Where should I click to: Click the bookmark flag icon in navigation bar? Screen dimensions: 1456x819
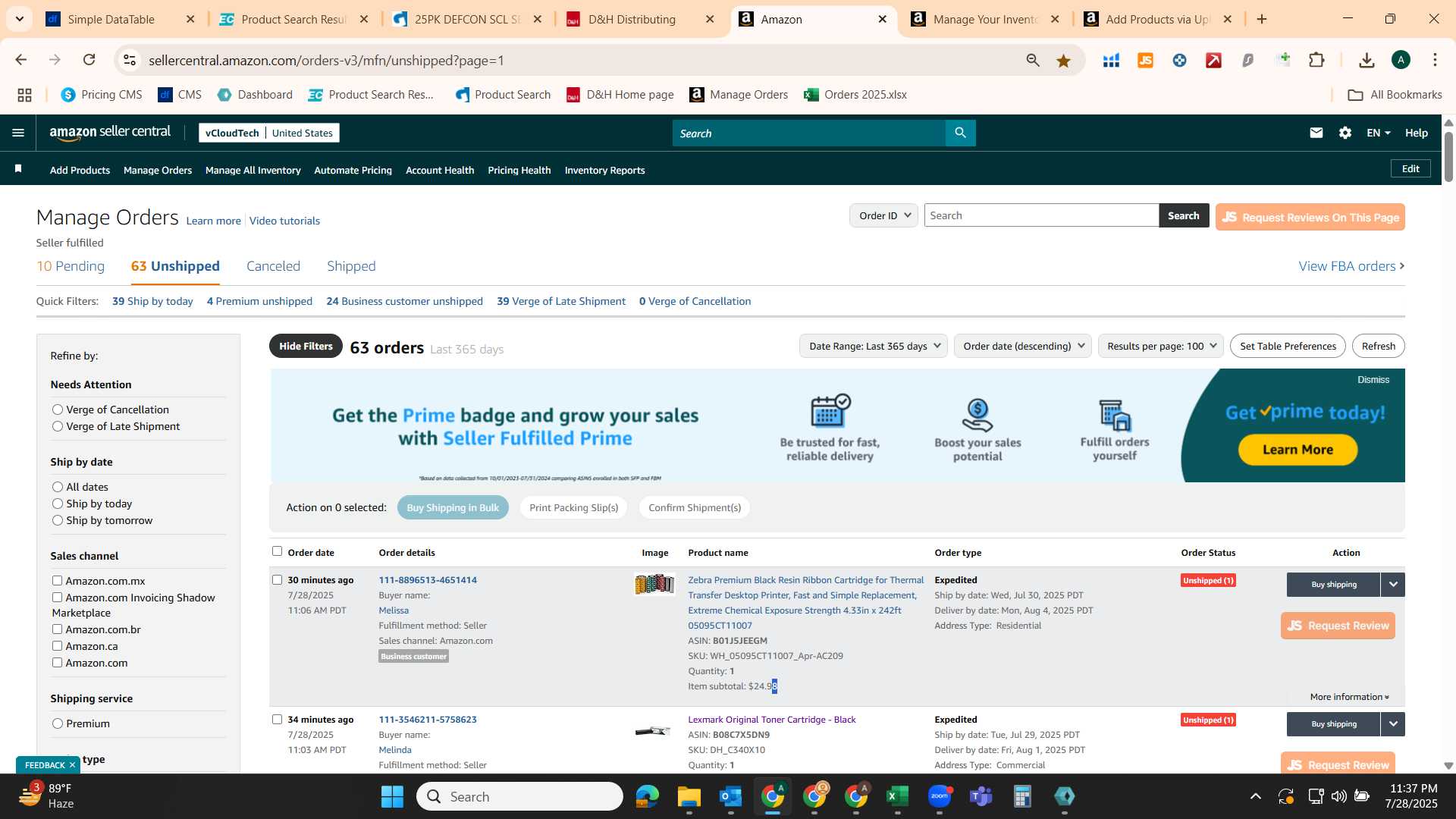click(18, 168)
